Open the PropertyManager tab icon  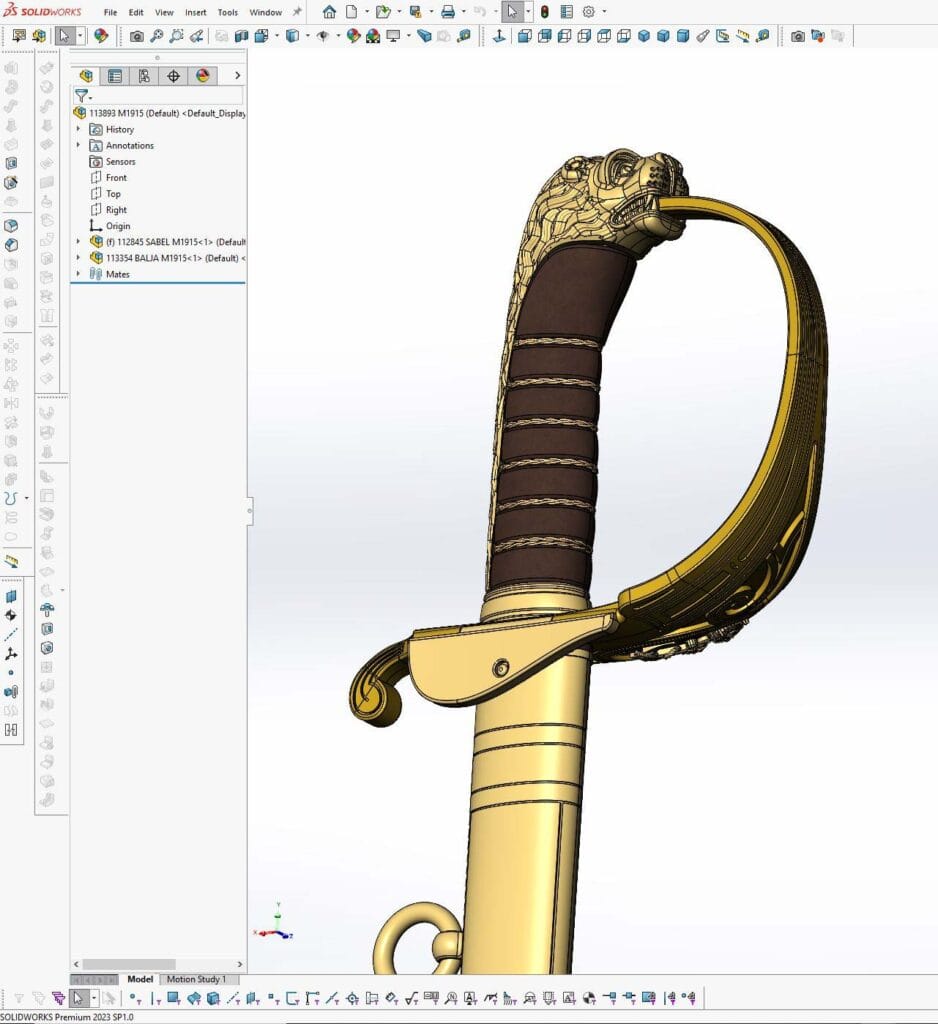pyautogui.click(x=115, y=76)
